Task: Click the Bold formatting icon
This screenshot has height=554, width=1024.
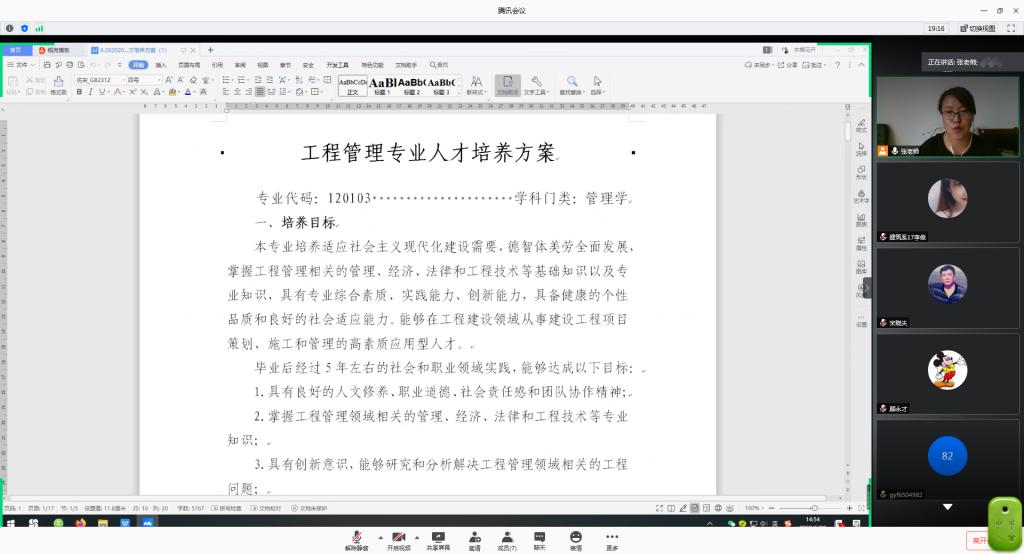Action: 79,92
